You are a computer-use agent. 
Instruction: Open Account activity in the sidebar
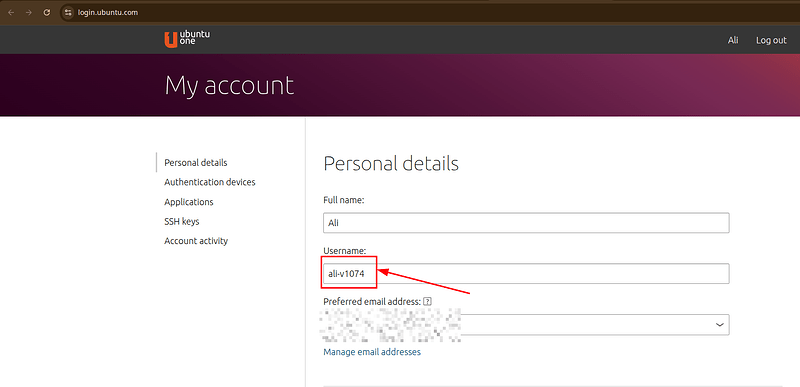tap(196, 241)
